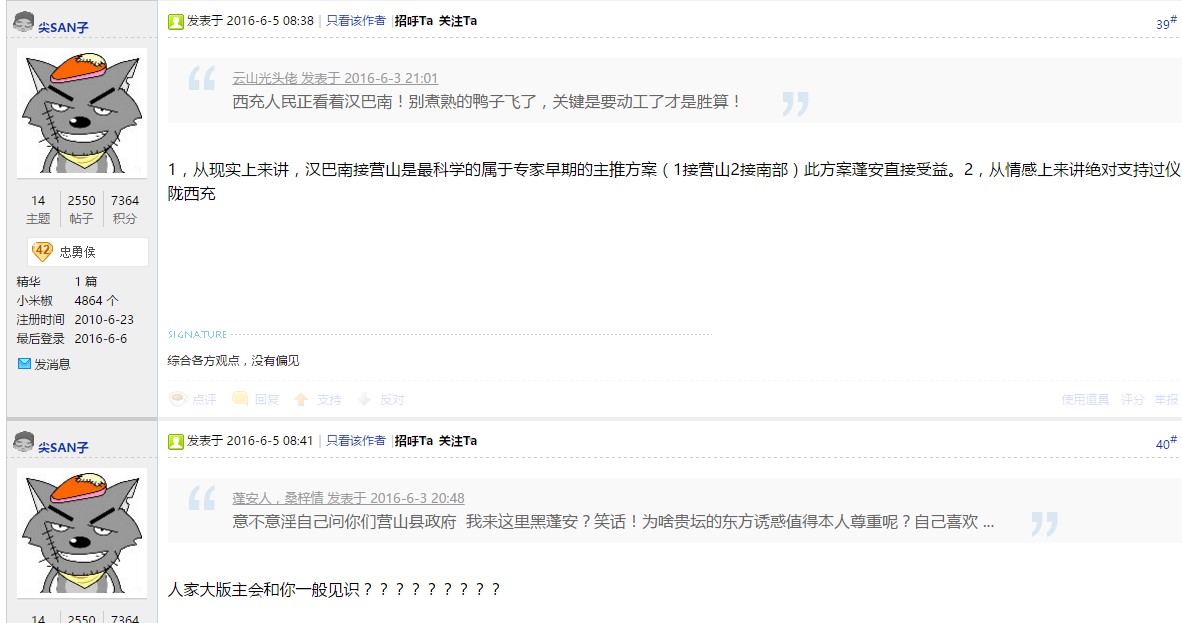The width and height of the screenshot is (1182, 623).
Task: Click the 发消息 envelope icon
Action: (x=24, y=364)
